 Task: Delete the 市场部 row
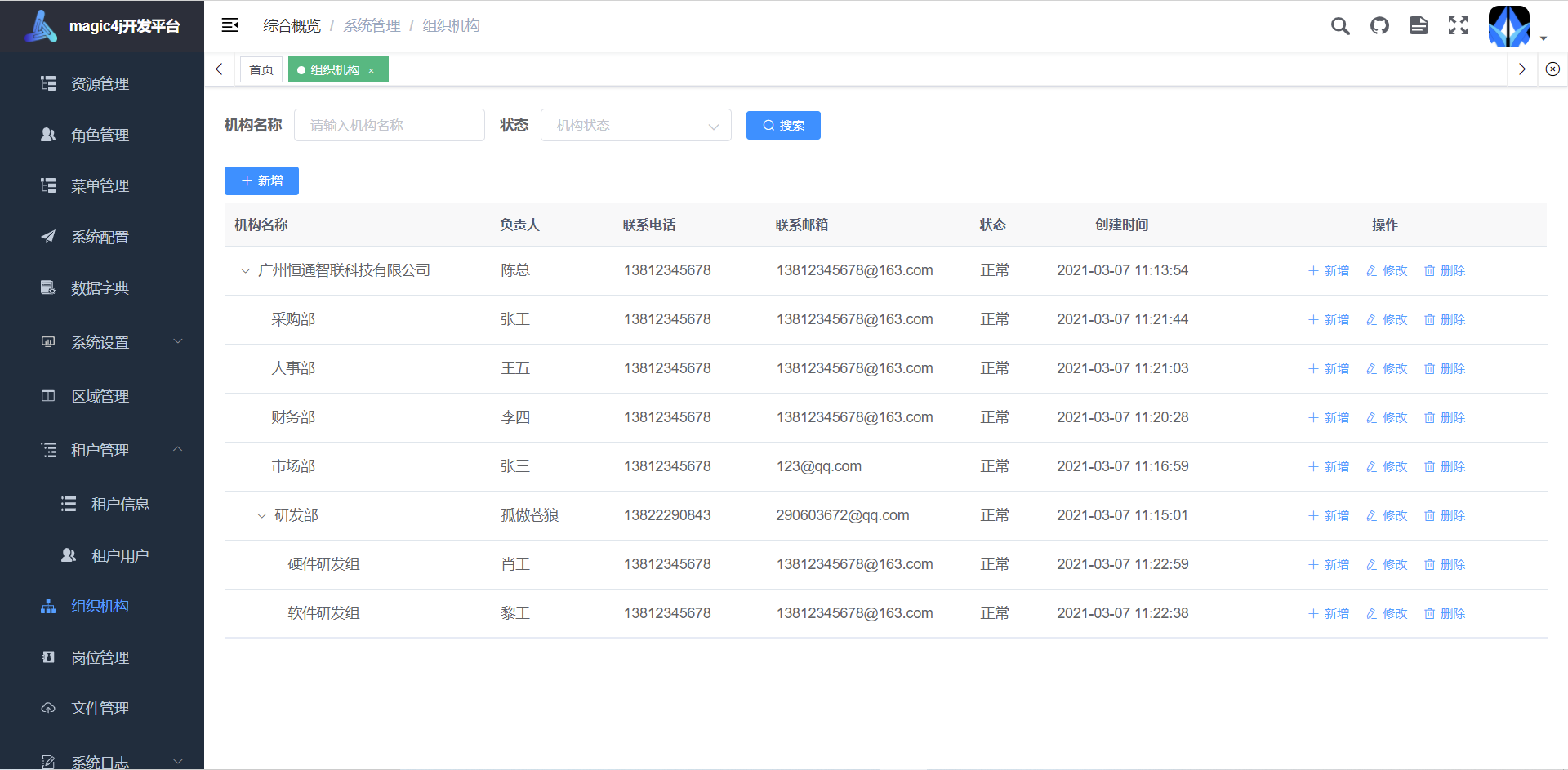click(x=1445, y=466)
